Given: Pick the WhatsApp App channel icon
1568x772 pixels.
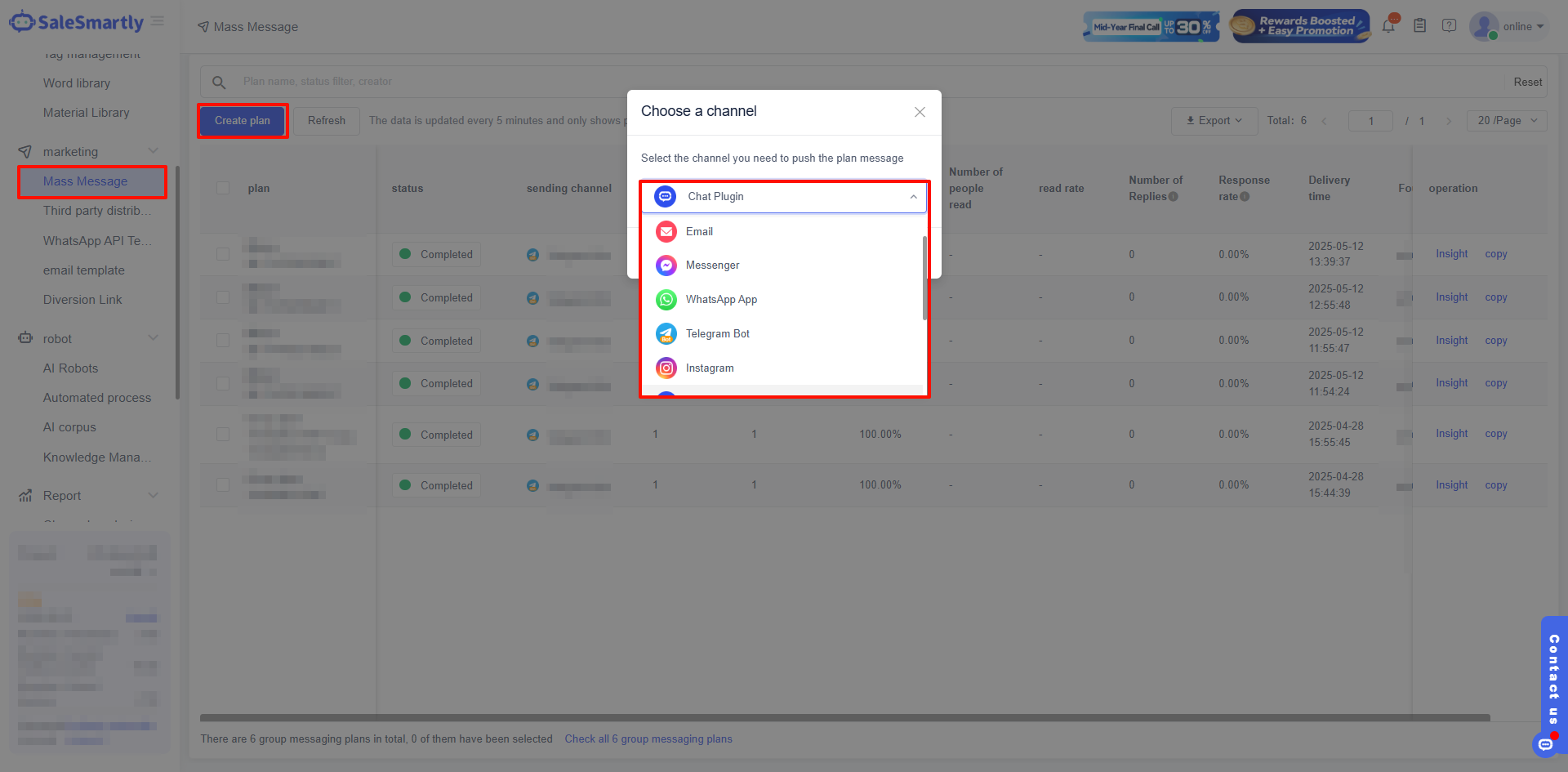Looking at the screenshot, I should point(666,300).
